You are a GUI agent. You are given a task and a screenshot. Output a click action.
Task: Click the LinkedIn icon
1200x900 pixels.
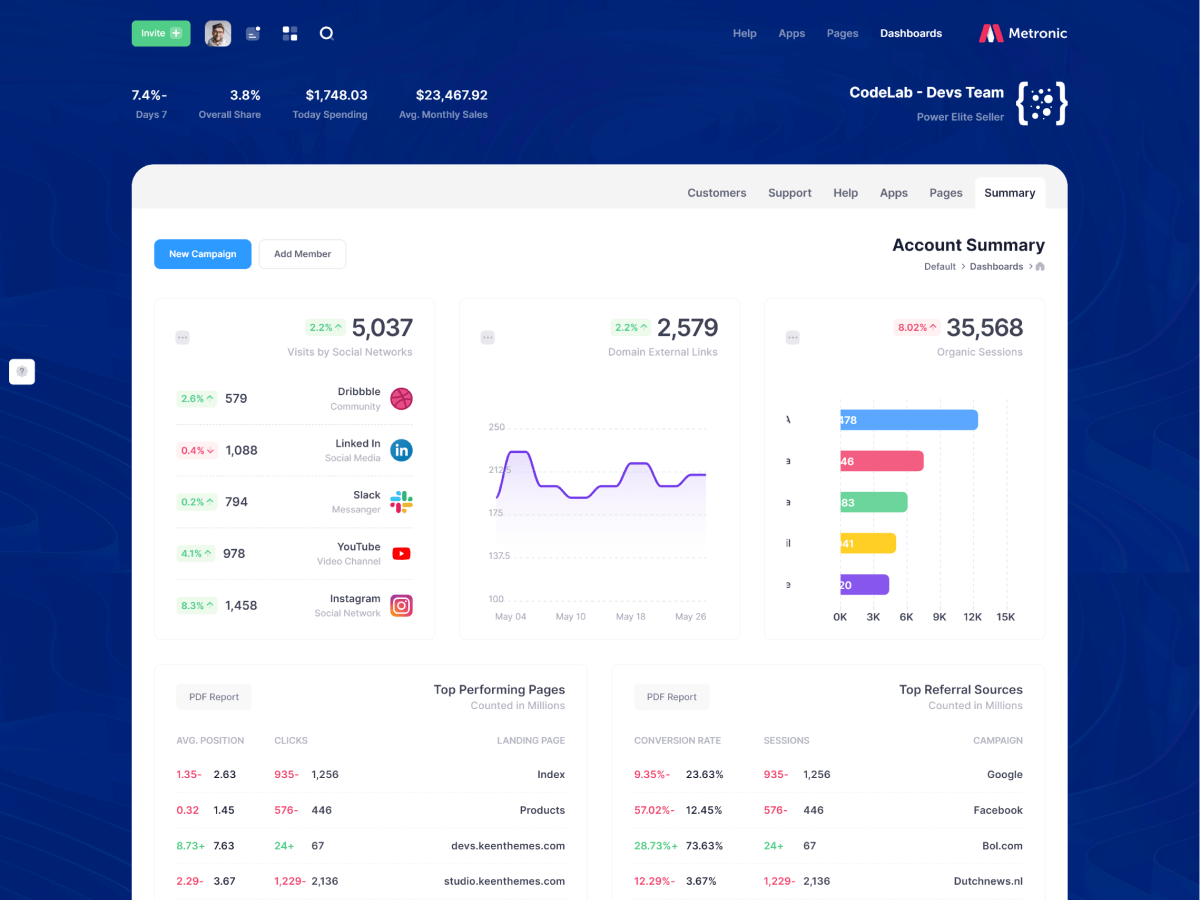point(401,450)
